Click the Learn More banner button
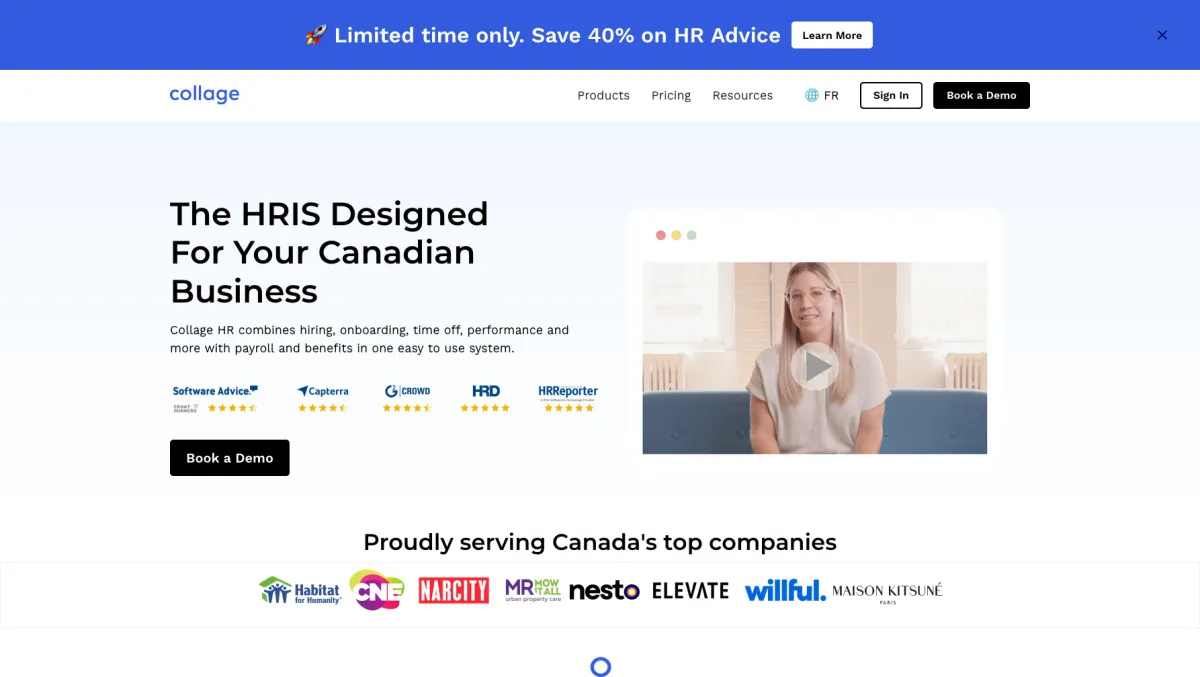The image size is (1200, 677). [832, 35]
